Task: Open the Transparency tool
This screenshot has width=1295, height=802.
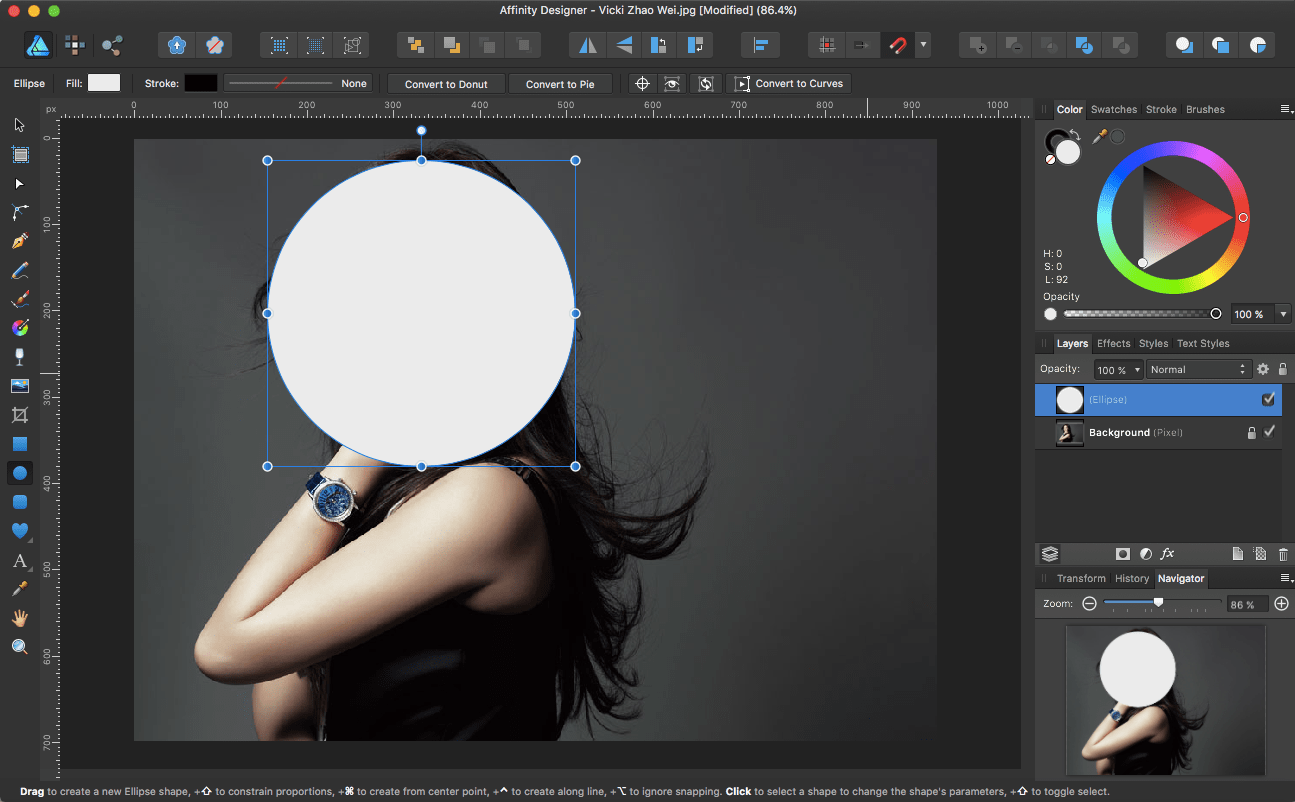Action: 20,356
